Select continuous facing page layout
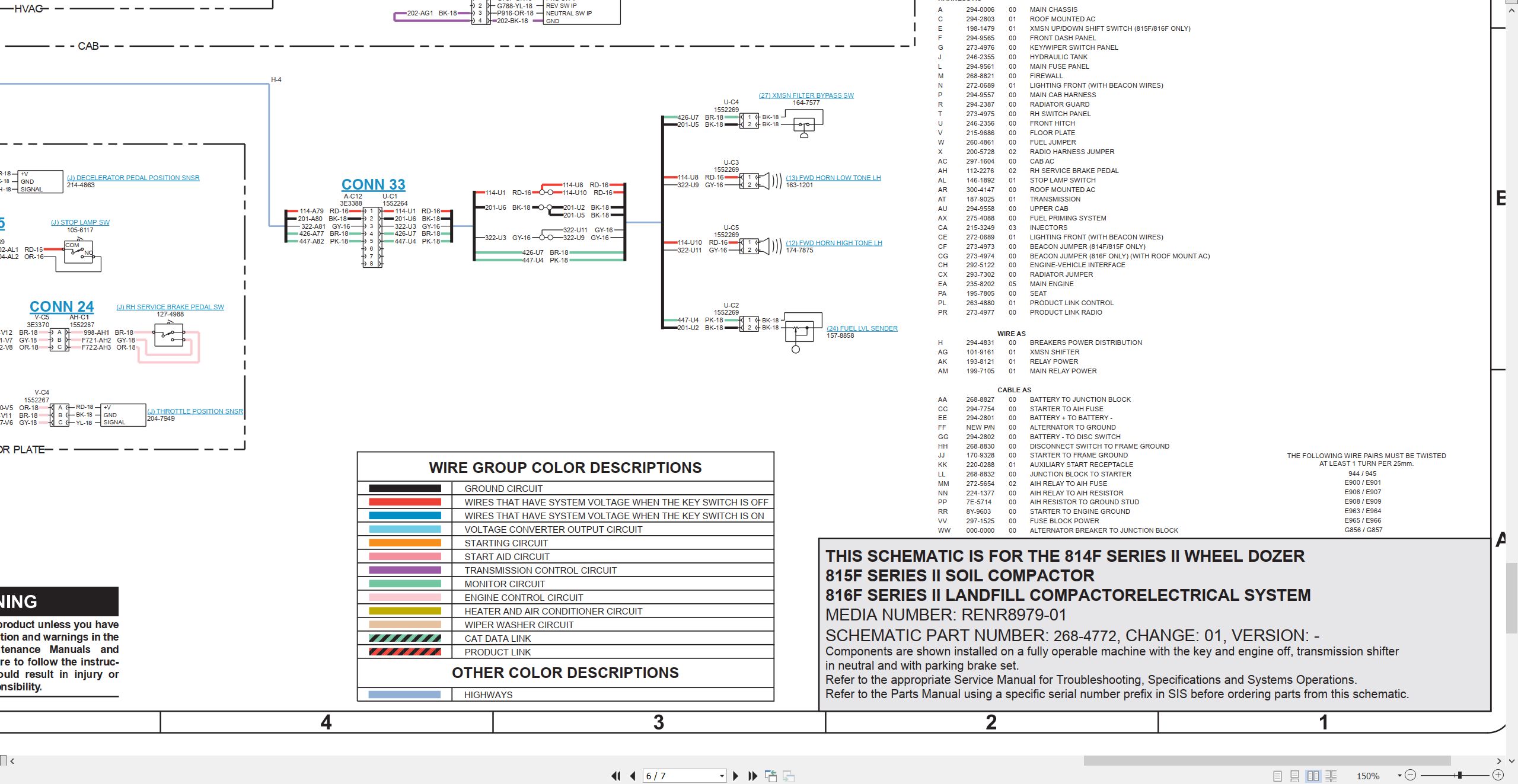Image resolution: width=1518 pixels, height=784 pixels. (x=1331, y=776)
